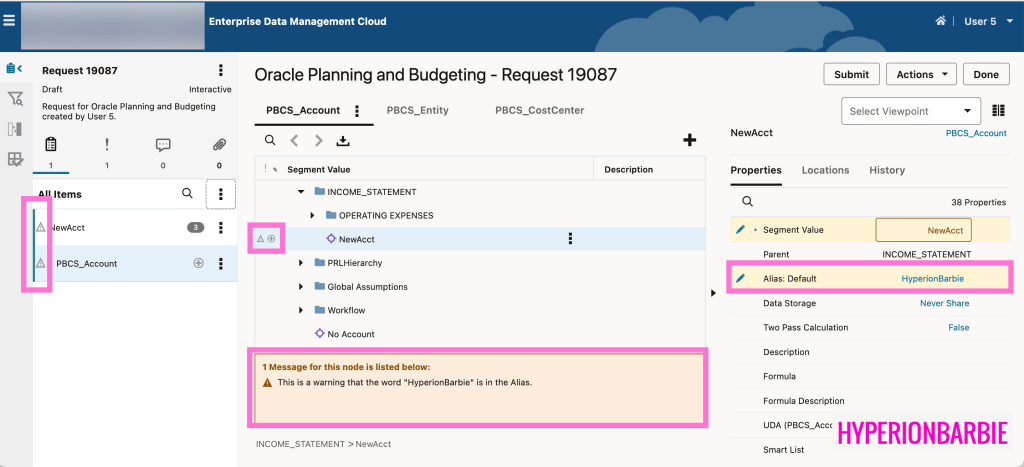Click the pencil icon for Alias: Default
Image resolution: width=1024 pixels, height=467 pixels.
coord(741,278)
